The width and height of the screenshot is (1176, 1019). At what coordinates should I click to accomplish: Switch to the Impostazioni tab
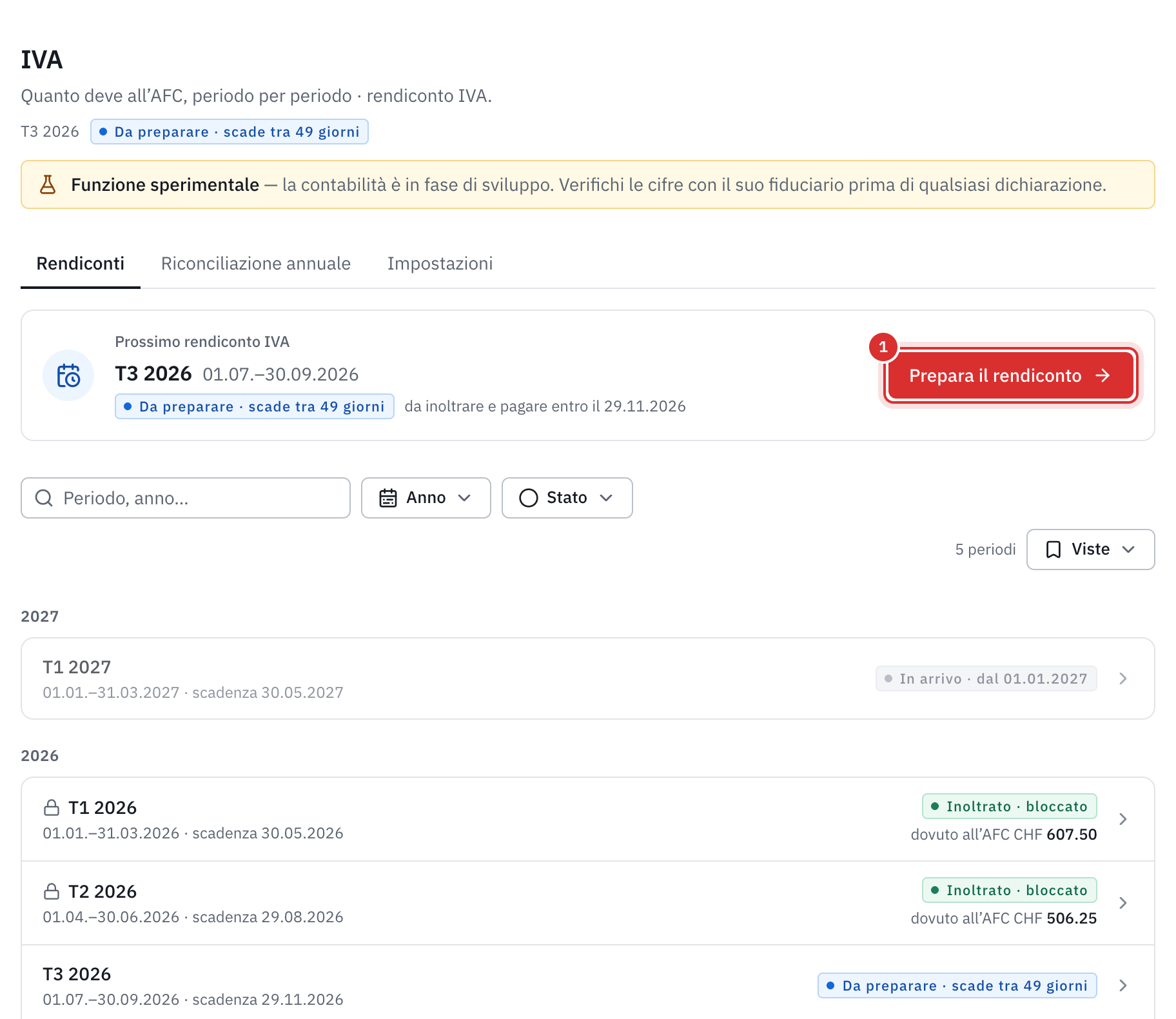[440, 264]
